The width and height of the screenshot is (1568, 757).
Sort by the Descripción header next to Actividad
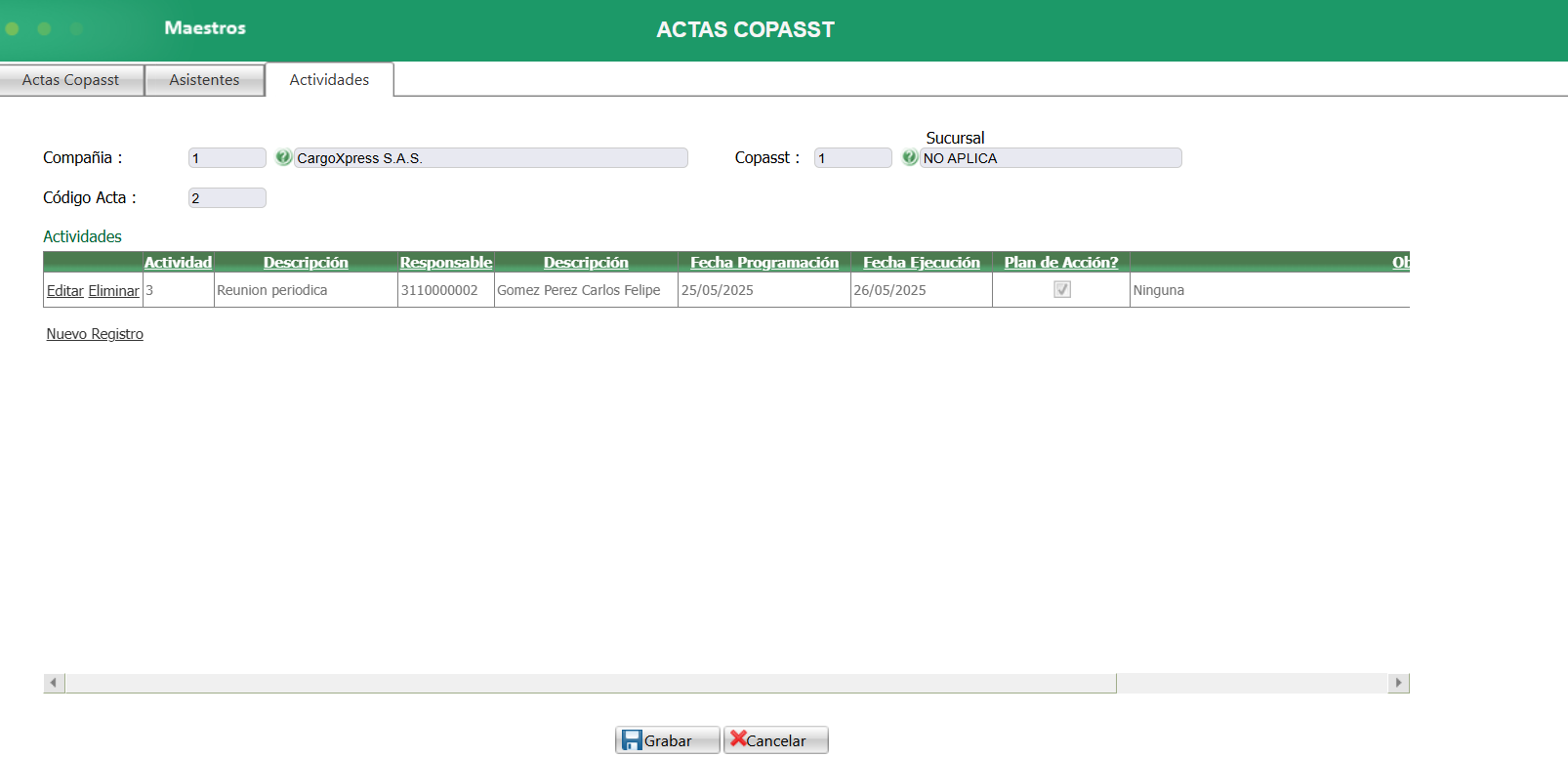pyautogui.click(x=306, y=262)
